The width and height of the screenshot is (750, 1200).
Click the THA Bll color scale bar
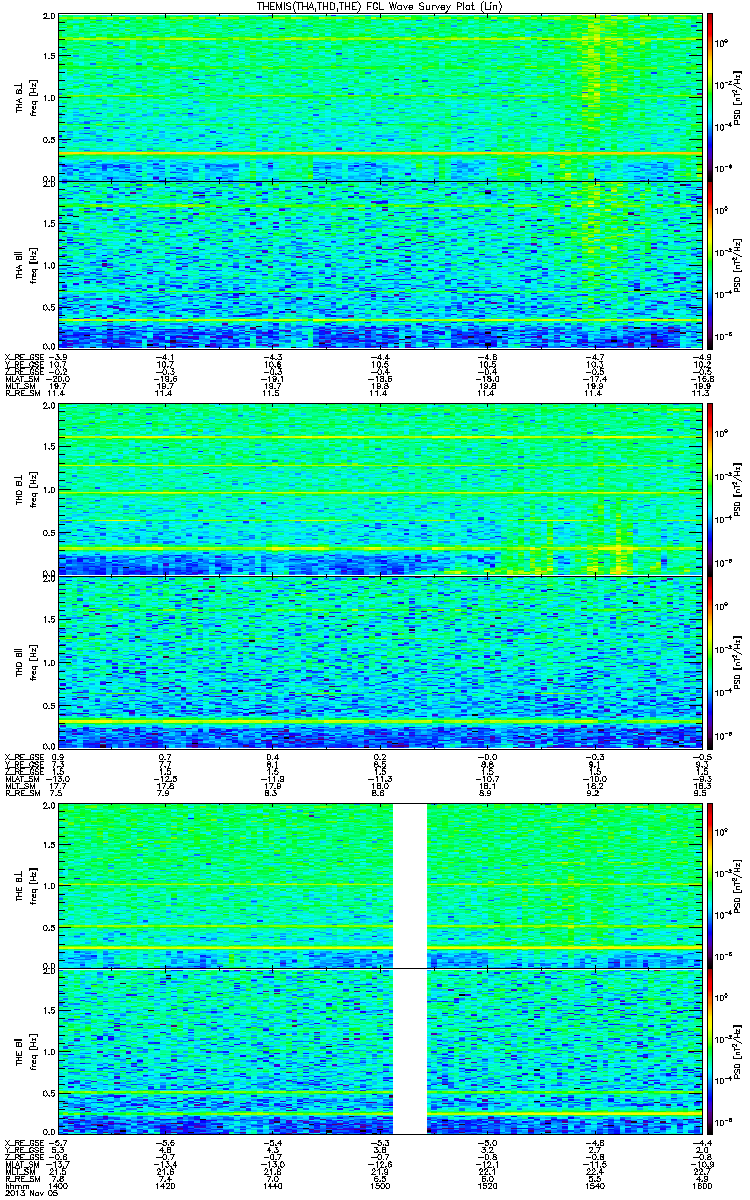[x=710, y=264]
